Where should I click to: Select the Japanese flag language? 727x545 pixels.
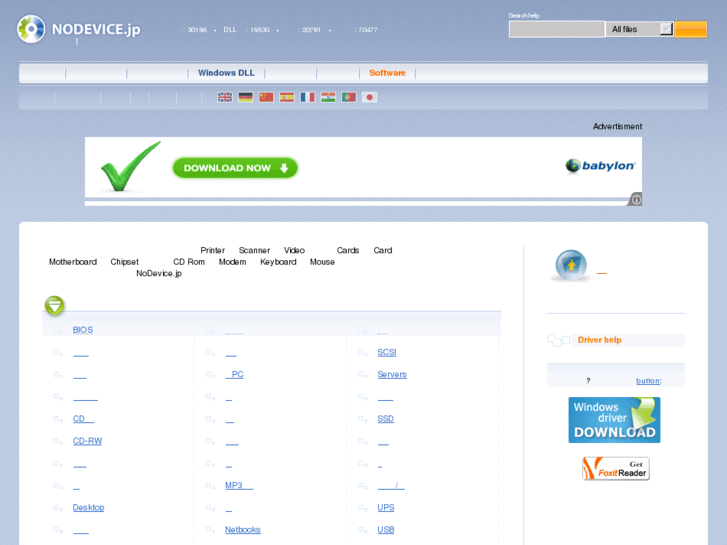click(x=370, y=97)
